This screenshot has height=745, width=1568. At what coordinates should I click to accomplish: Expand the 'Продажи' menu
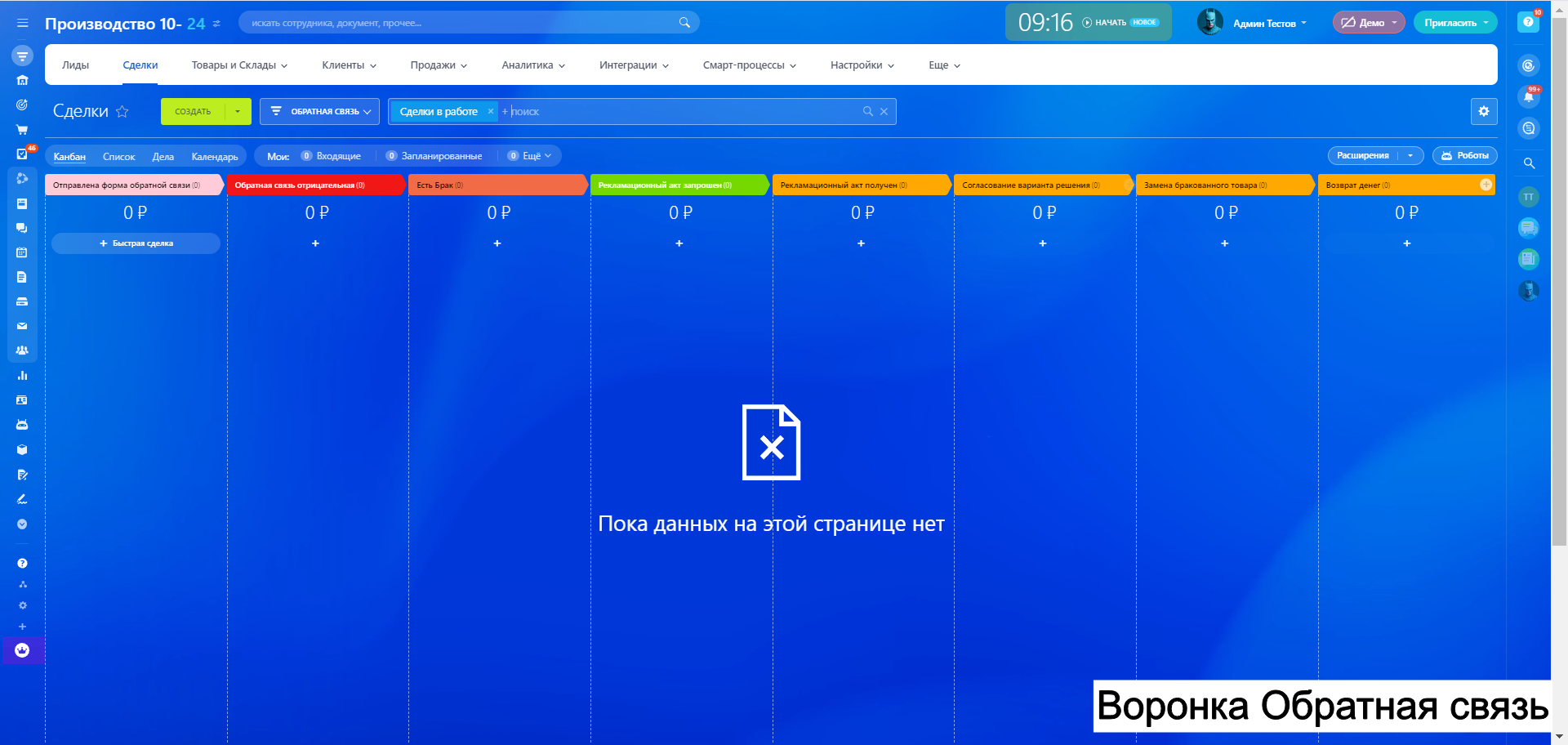[x=439, y=65]
